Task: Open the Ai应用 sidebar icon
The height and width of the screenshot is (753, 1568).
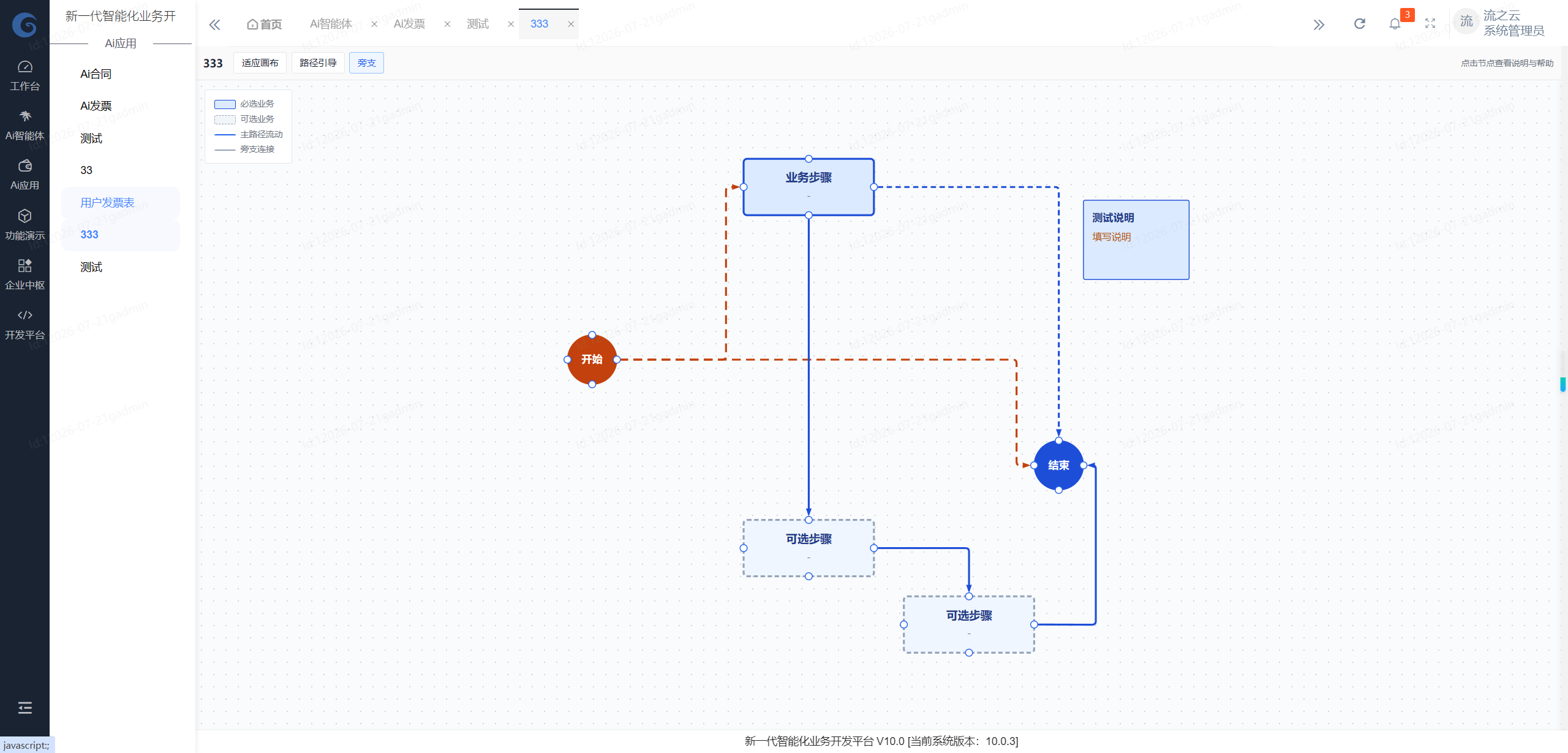Action: [24, 175]
